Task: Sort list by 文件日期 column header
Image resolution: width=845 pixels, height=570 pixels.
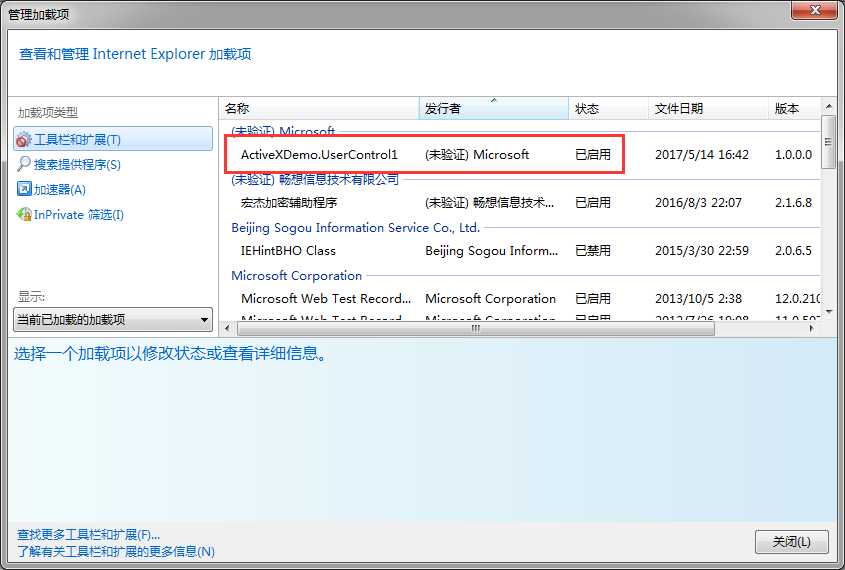Action: click(708, 108)
